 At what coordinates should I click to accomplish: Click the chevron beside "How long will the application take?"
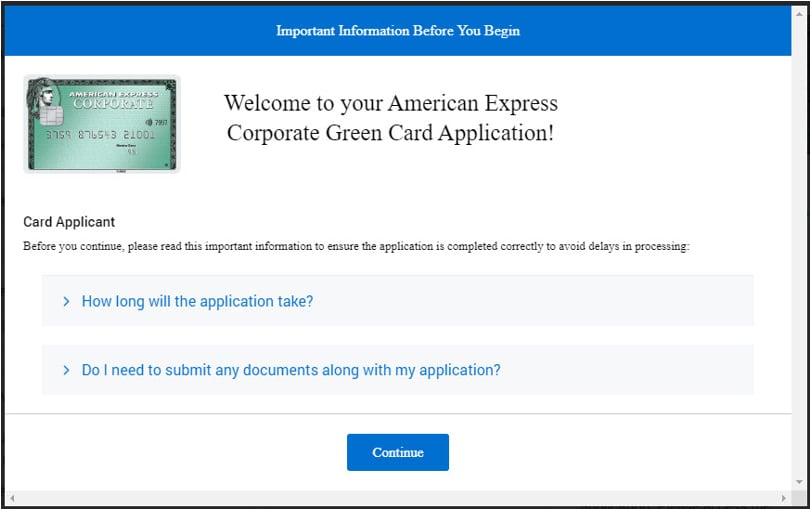tap(66, 301)
